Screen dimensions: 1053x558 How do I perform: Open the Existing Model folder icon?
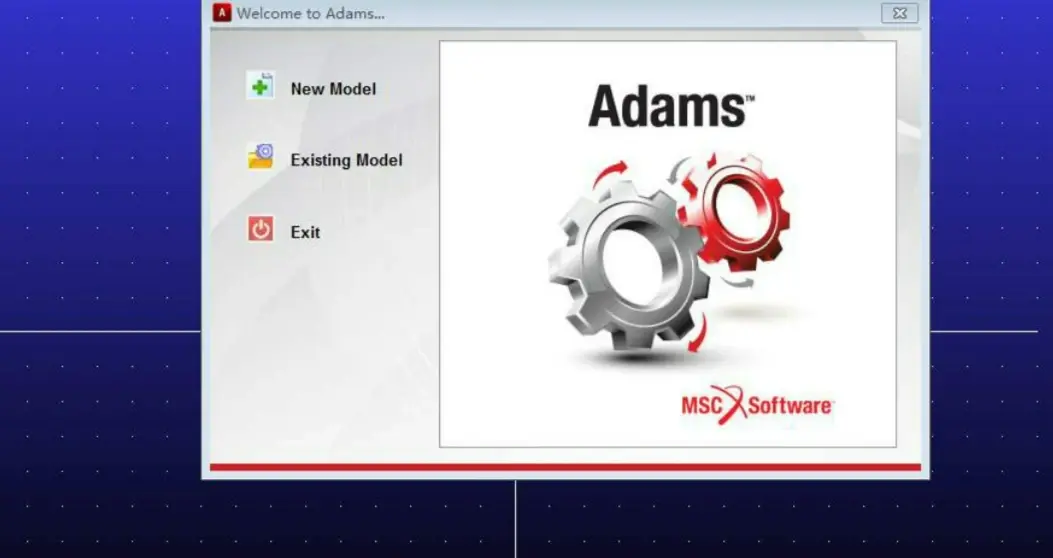[x=261, y=156]
